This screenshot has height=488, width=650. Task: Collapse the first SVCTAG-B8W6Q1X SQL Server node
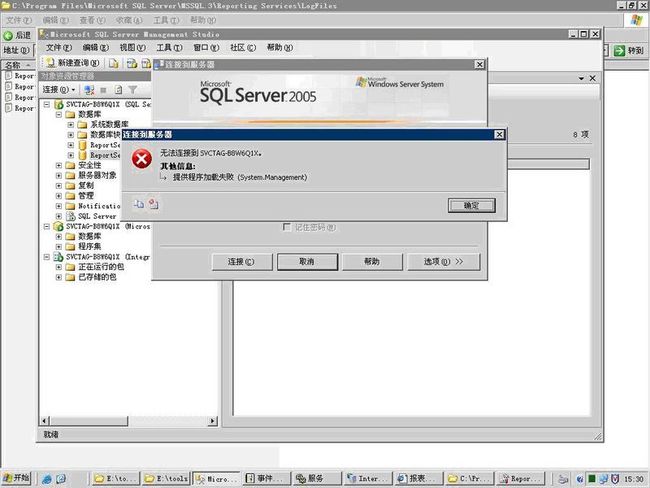click(47, 104)
